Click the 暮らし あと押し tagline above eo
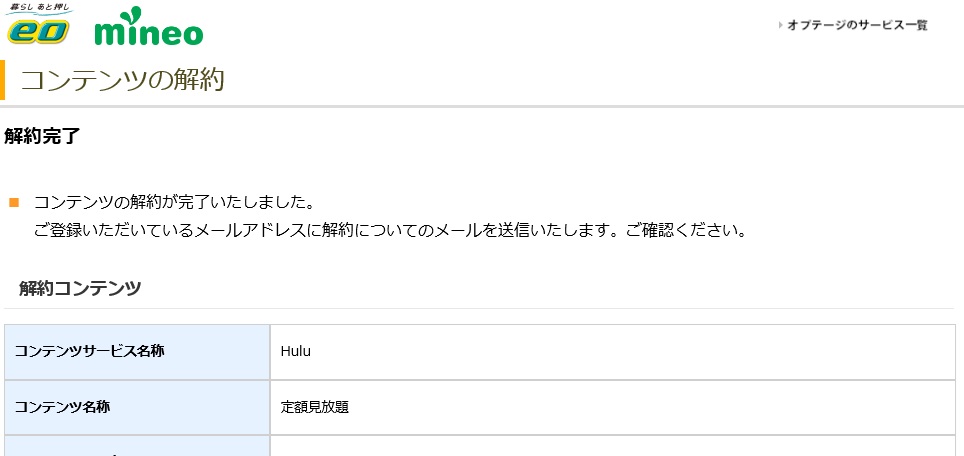The image size is (964, 456). (39, 8)
